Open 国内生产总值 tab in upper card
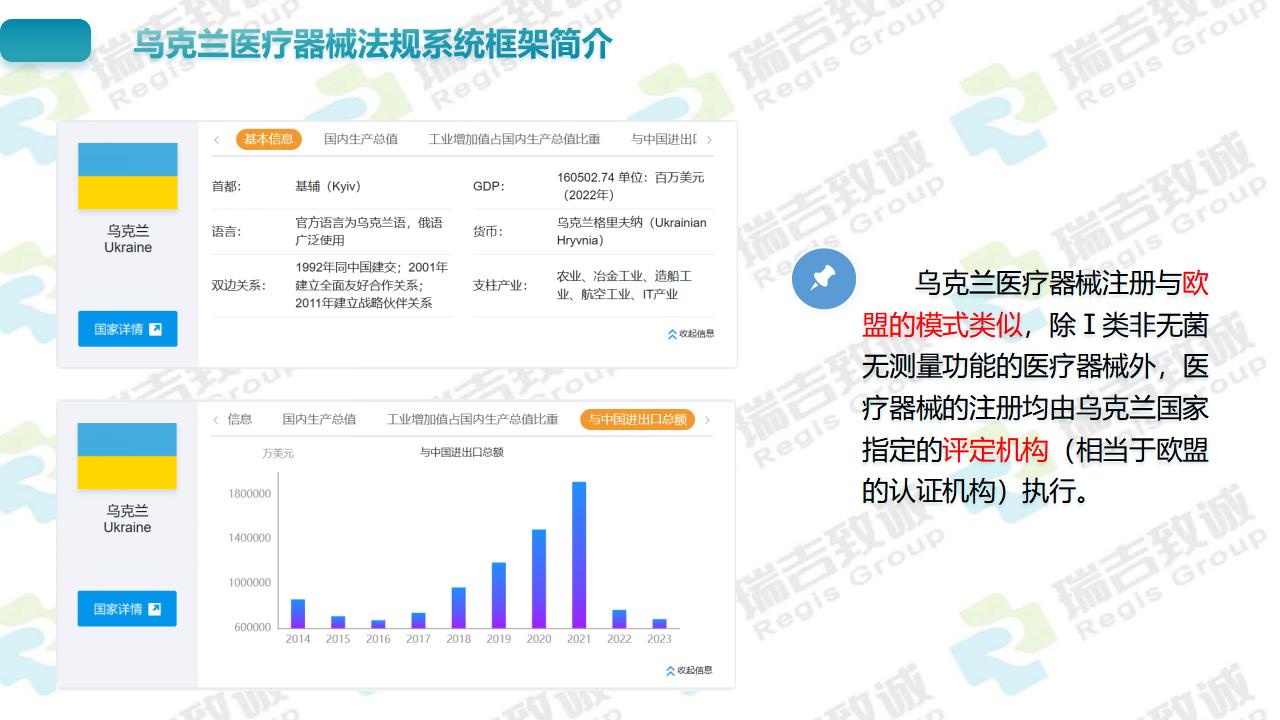The width and height of the screenshot is (1280, 720). click(x=360, y=139)
